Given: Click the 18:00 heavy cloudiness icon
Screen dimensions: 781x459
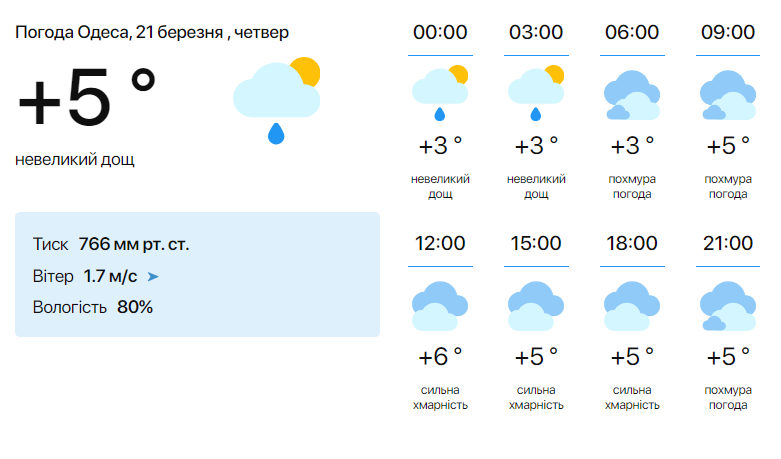Looking at the screenshot, I should (x=632, y=305).
